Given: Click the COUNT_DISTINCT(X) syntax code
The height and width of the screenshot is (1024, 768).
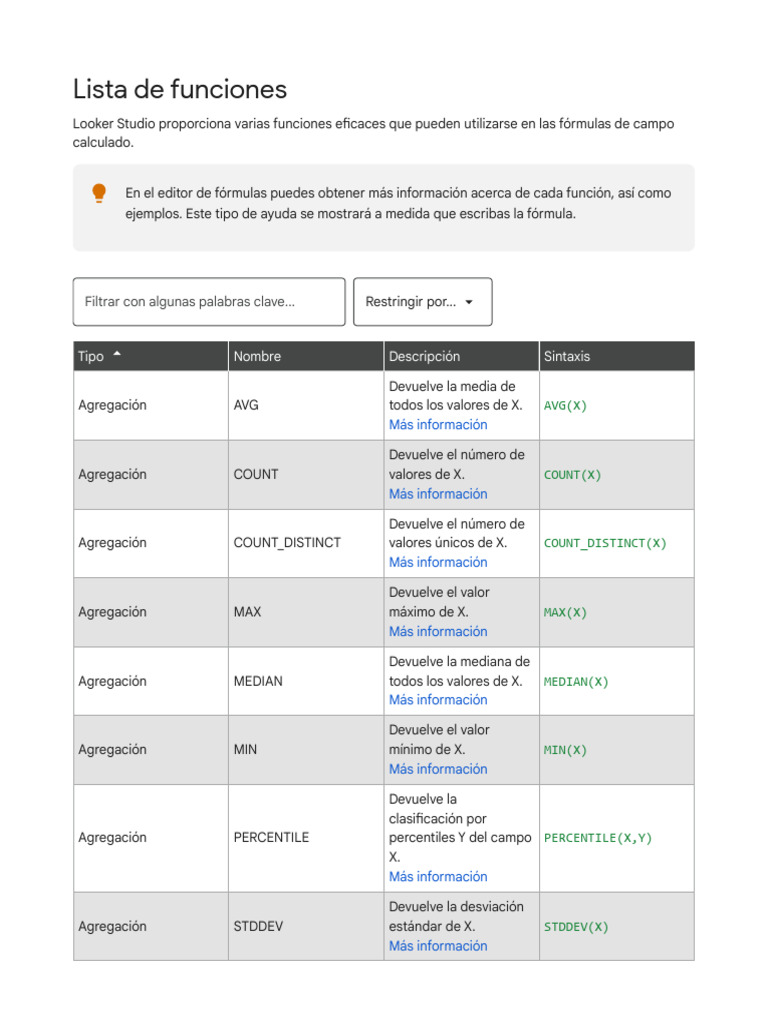Looking at the screenshot, I should pos(605,543).
